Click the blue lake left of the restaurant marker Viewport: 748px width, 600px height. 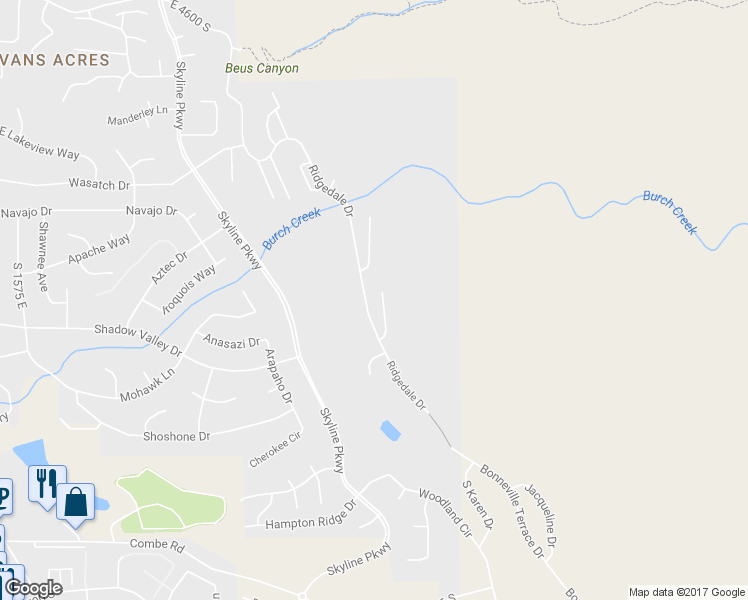(28, 453)
